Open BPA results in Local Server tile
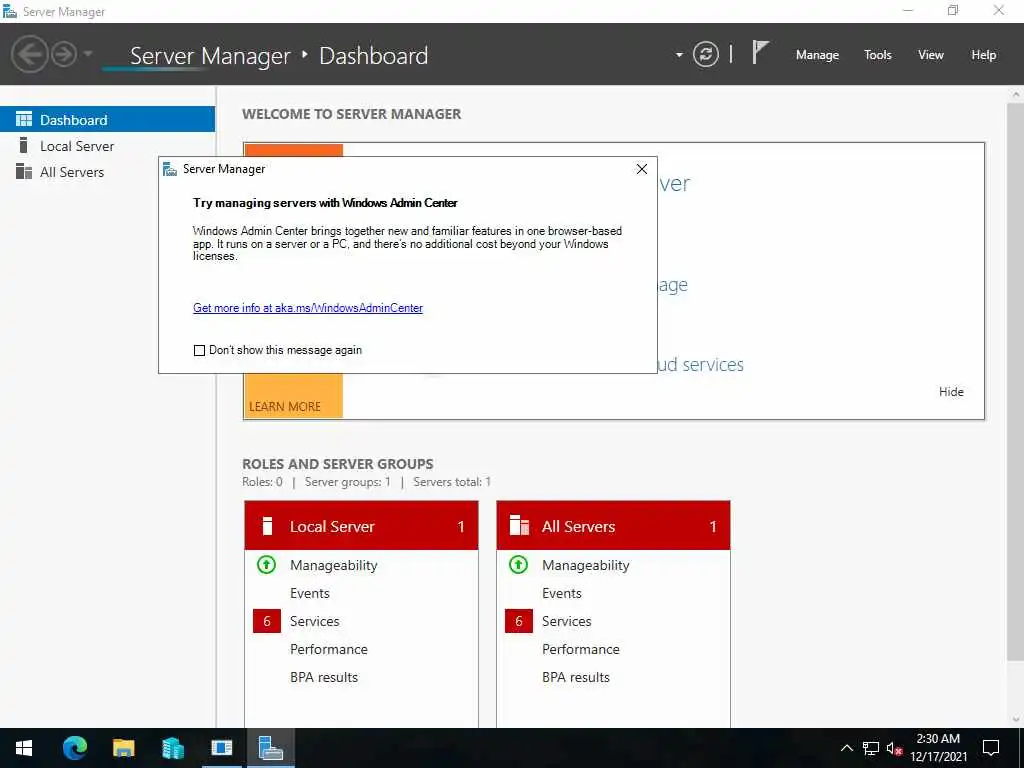The image size is (1024, 768). (x=324, y=677)
